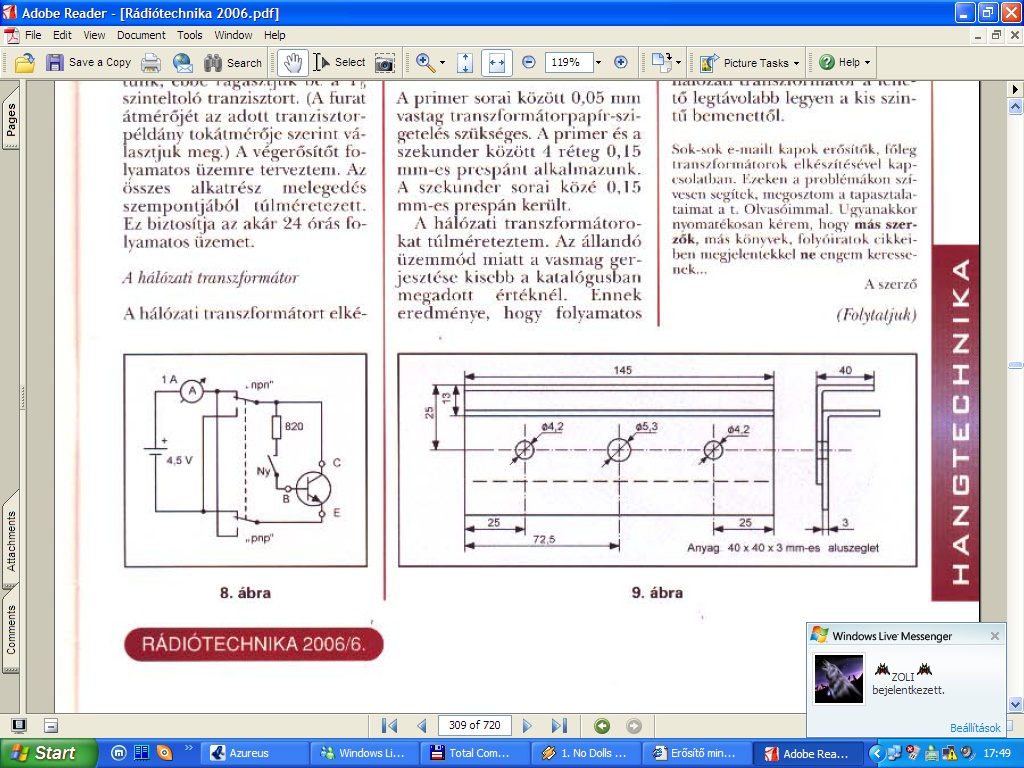Restore the inner document window

pyautogui.click(x=996, y=35)
